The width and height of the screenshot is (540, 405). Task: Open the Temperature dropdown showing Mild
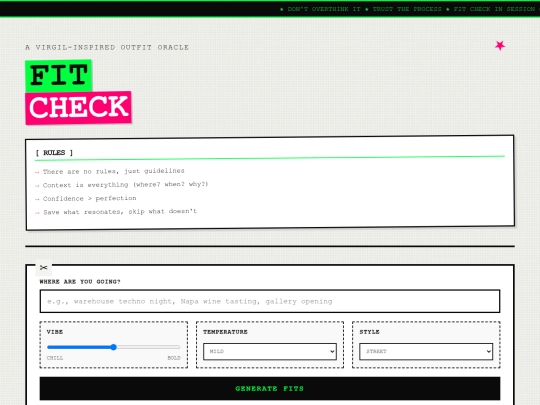tap(270, 351)
